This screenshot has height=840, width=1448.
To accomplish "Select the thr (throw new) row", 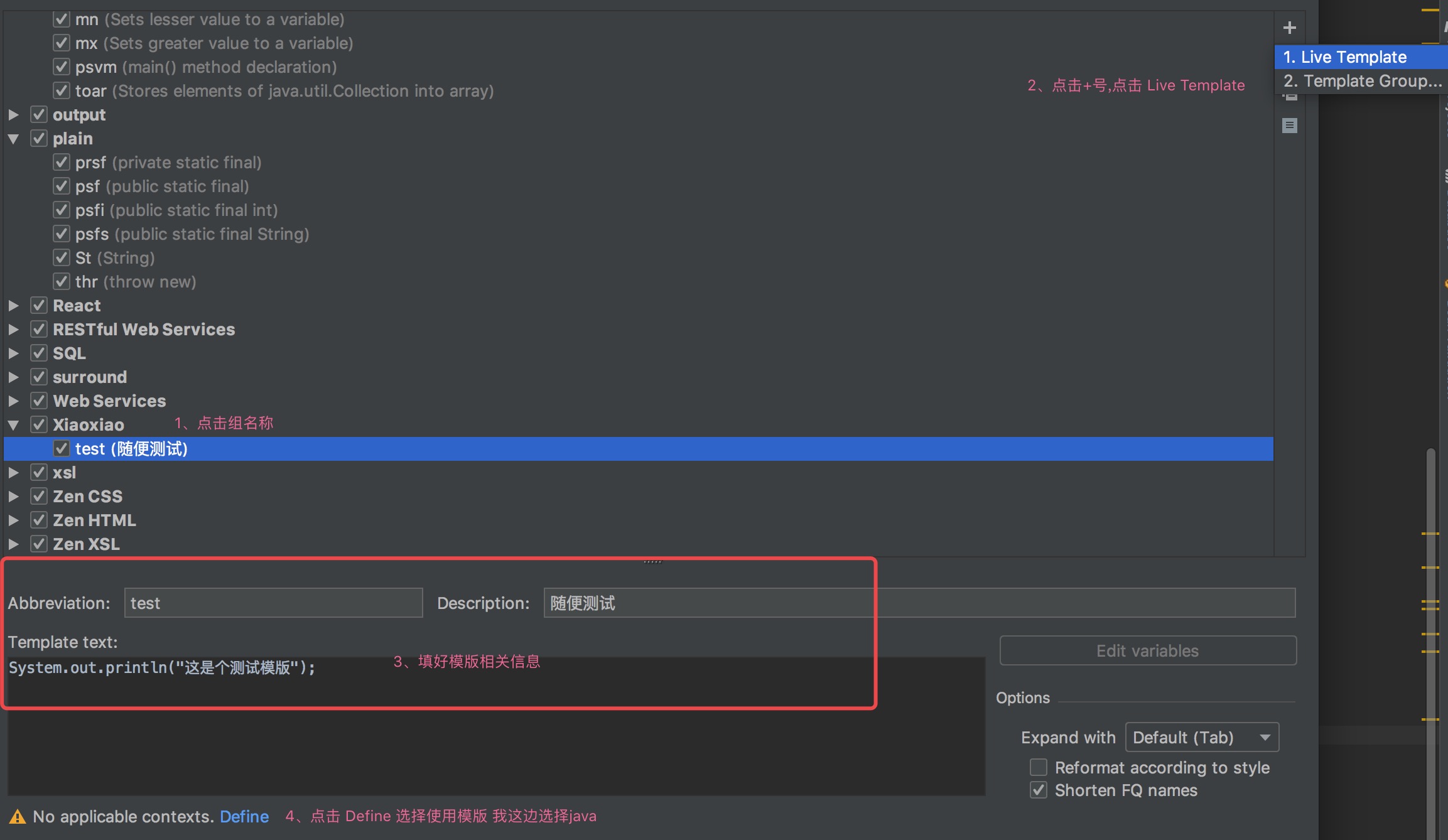I will pyautogui.click(x=639, y=282).
